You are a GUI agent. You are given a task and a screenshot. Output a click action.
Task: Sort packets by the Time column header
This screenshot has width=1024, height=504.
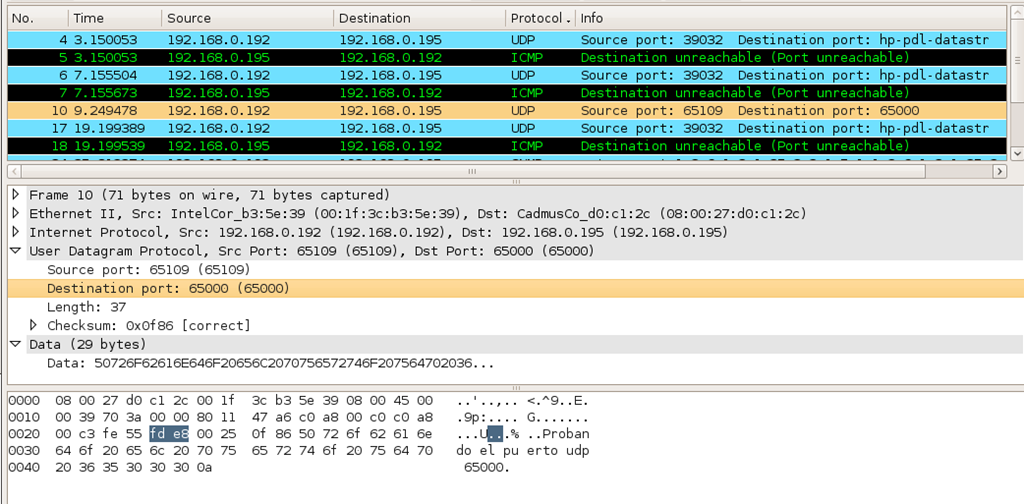(115, 18)
